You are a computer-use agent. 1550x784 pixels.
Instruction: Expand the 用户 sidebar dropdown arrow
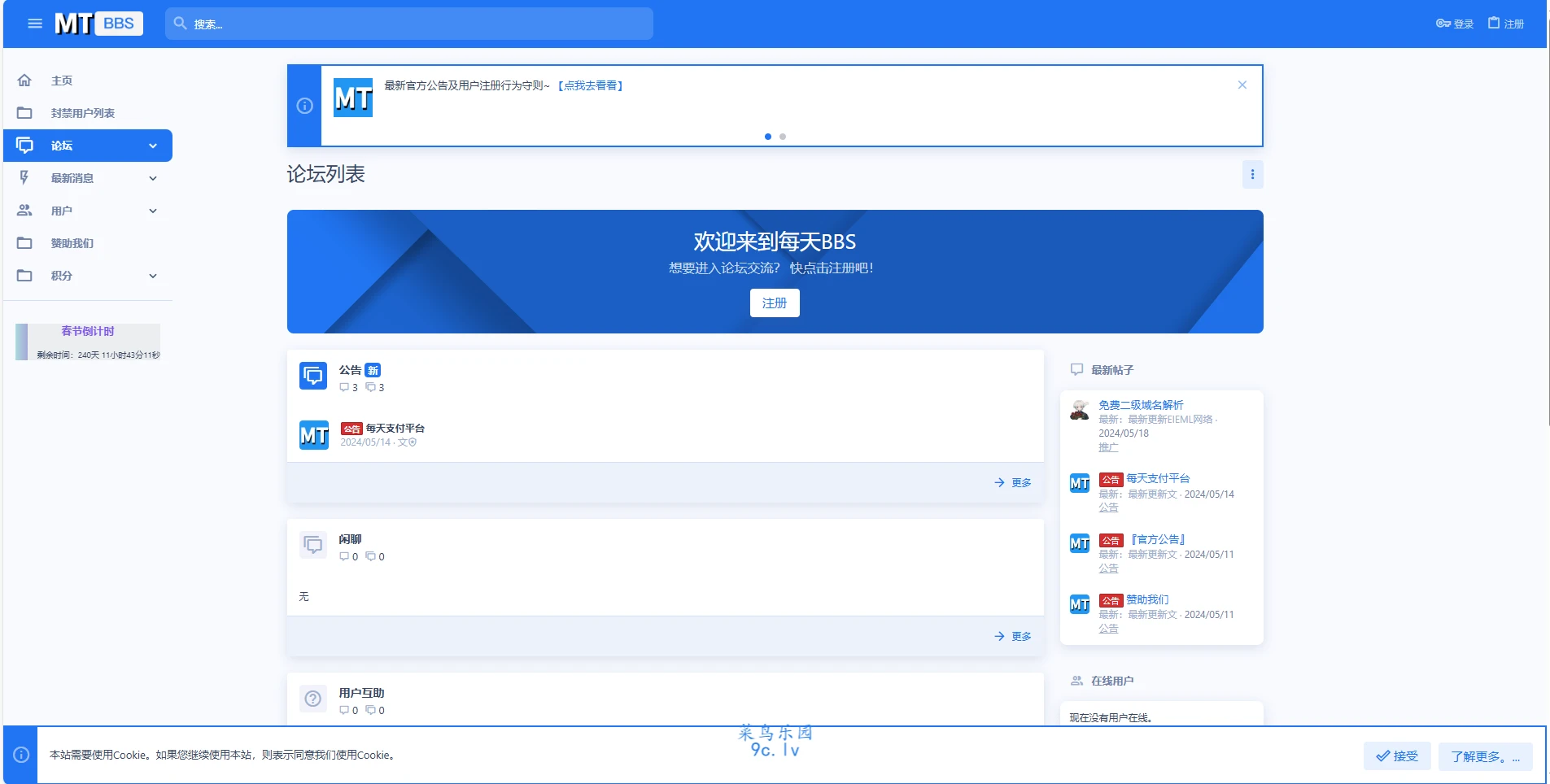[153, 211]
